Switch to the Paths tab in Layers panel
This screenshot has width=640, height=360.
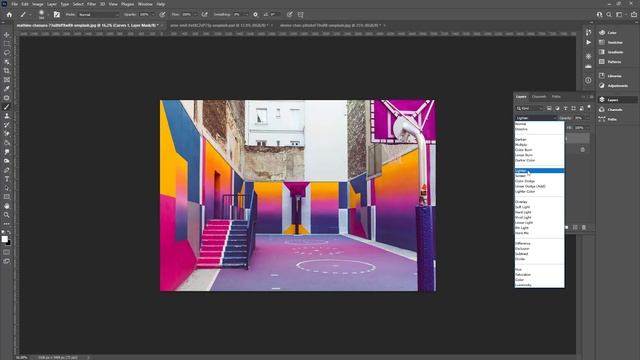click(x=556, y=97)
